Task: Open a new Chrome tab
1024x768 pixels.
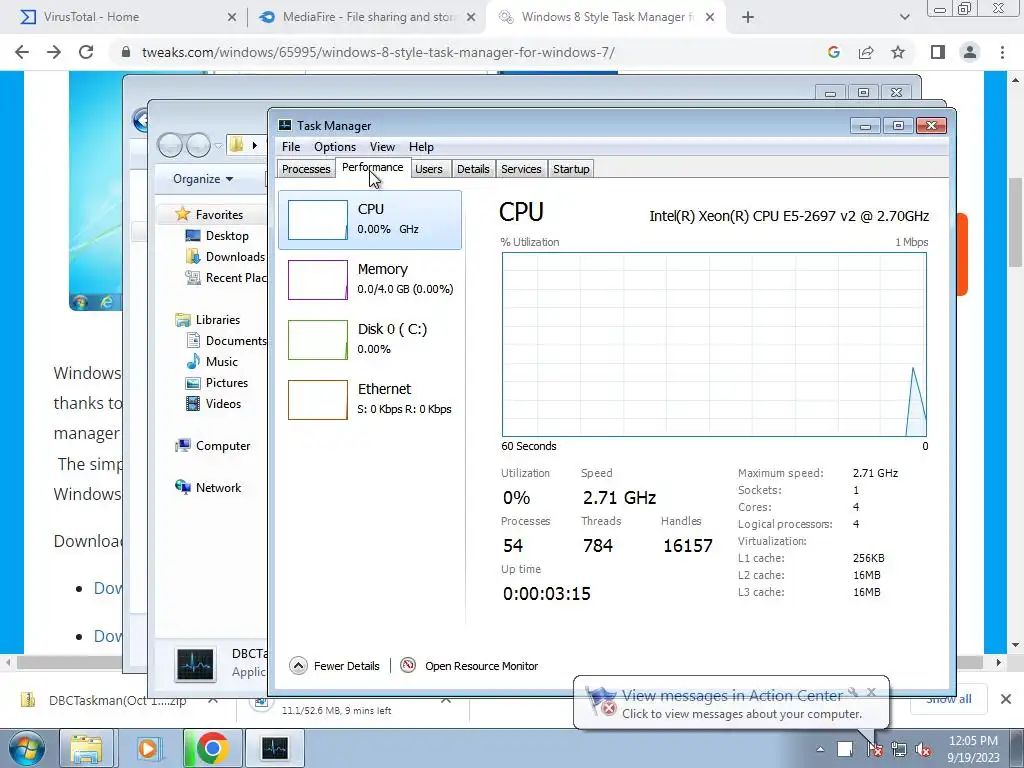Action: pyautogui.click(x=748, y=18)
